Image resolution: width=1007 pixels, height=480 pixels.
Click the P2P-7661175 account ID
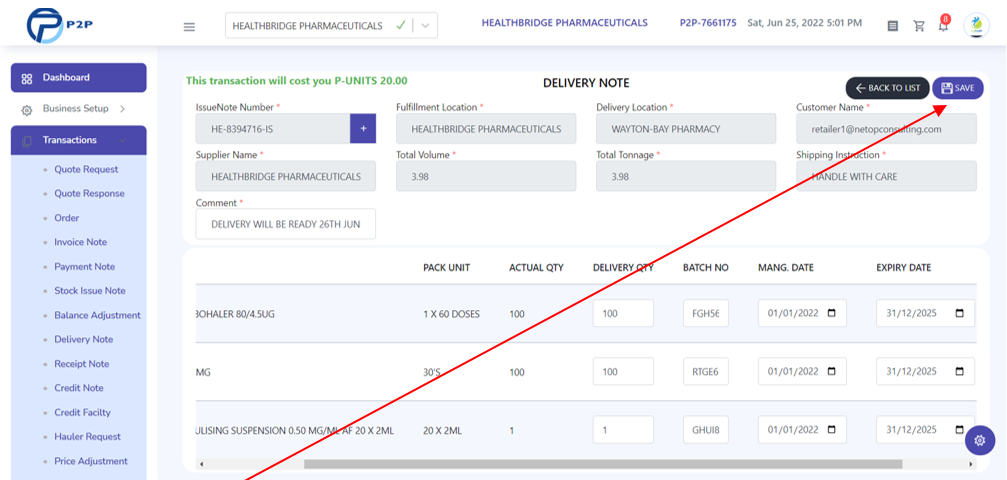[708, 23]
